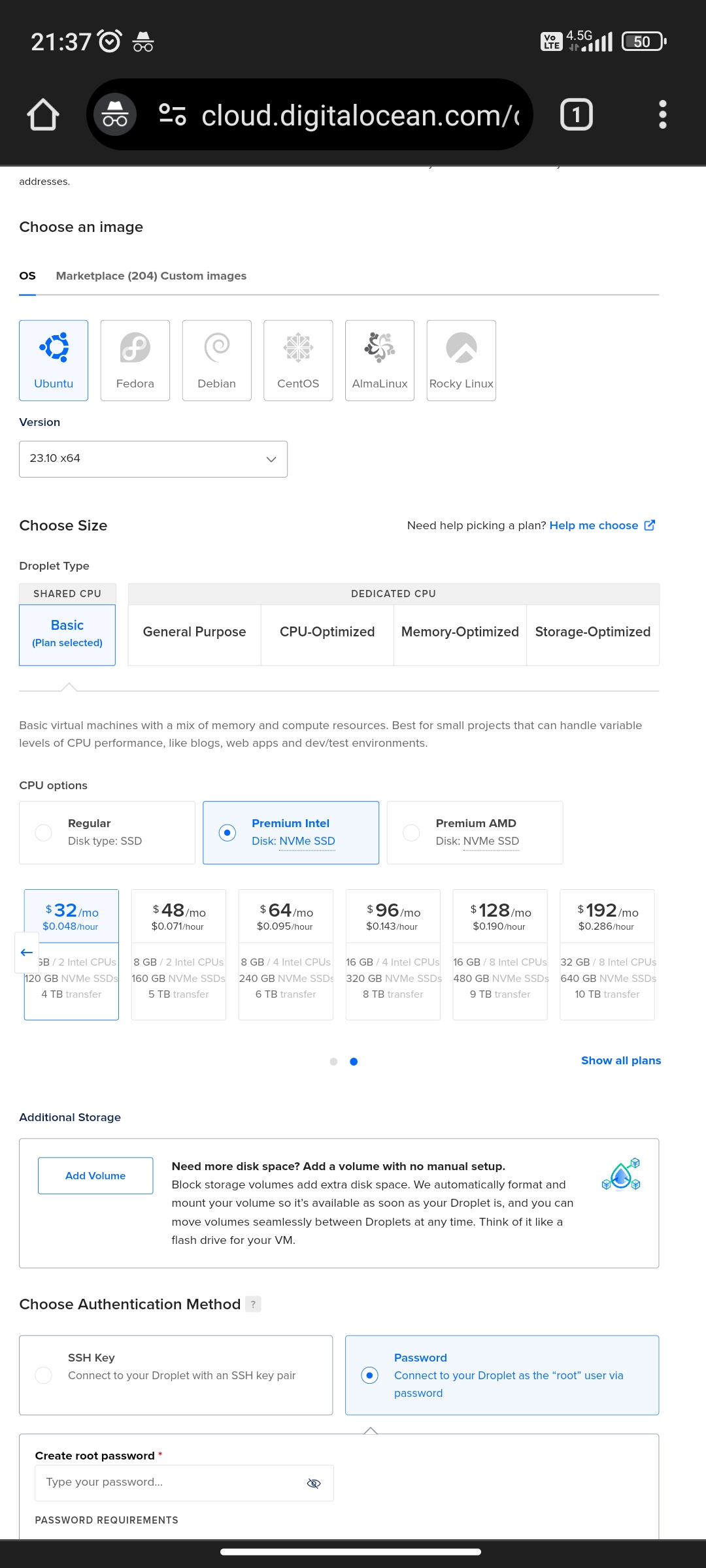Click the external link icon beside Help me choose
706x1568 pixels.
click(x=650, y=525)
